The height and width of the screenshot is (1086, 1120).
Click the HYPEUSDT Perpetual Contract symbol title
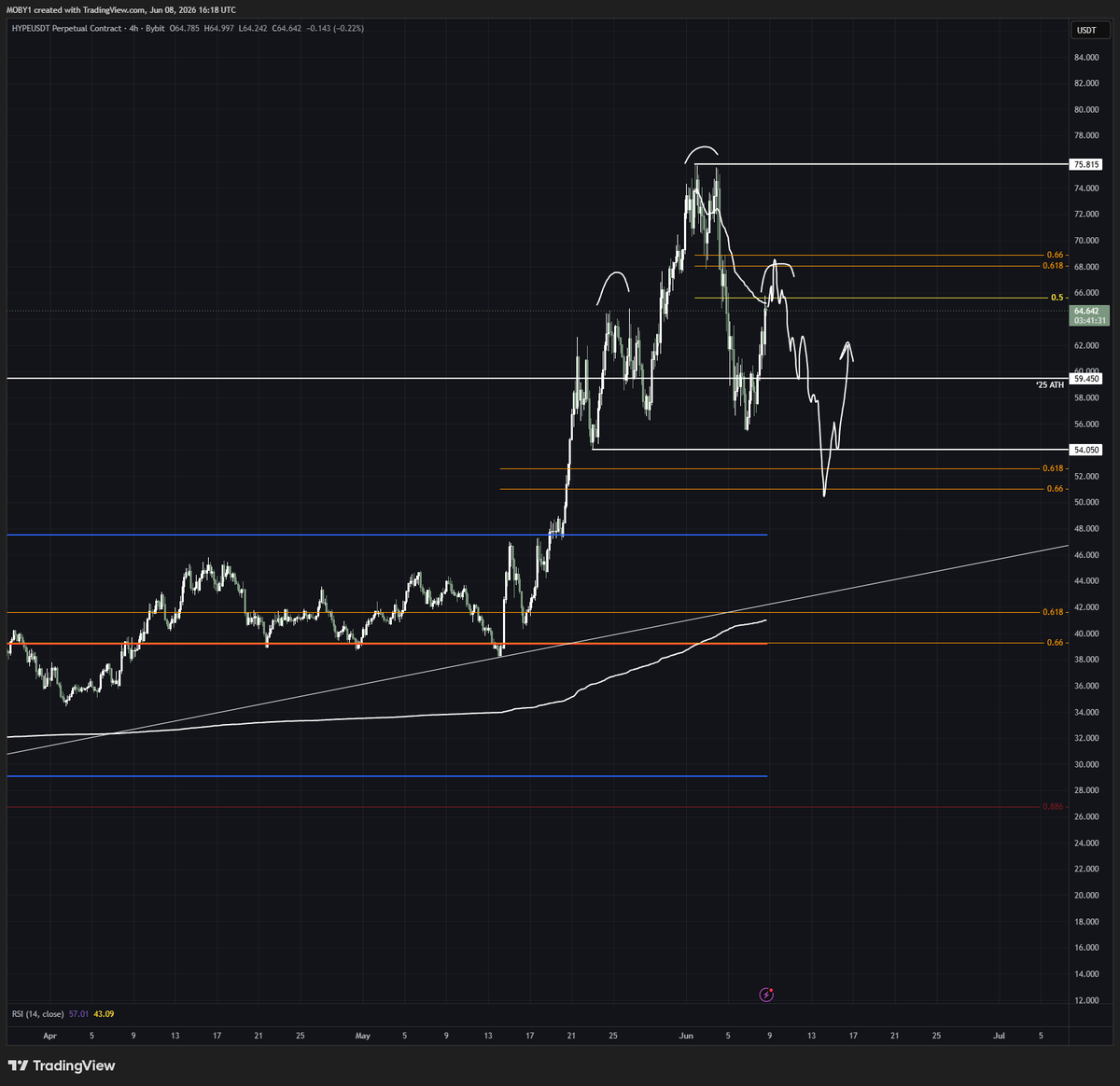point(65,29)
